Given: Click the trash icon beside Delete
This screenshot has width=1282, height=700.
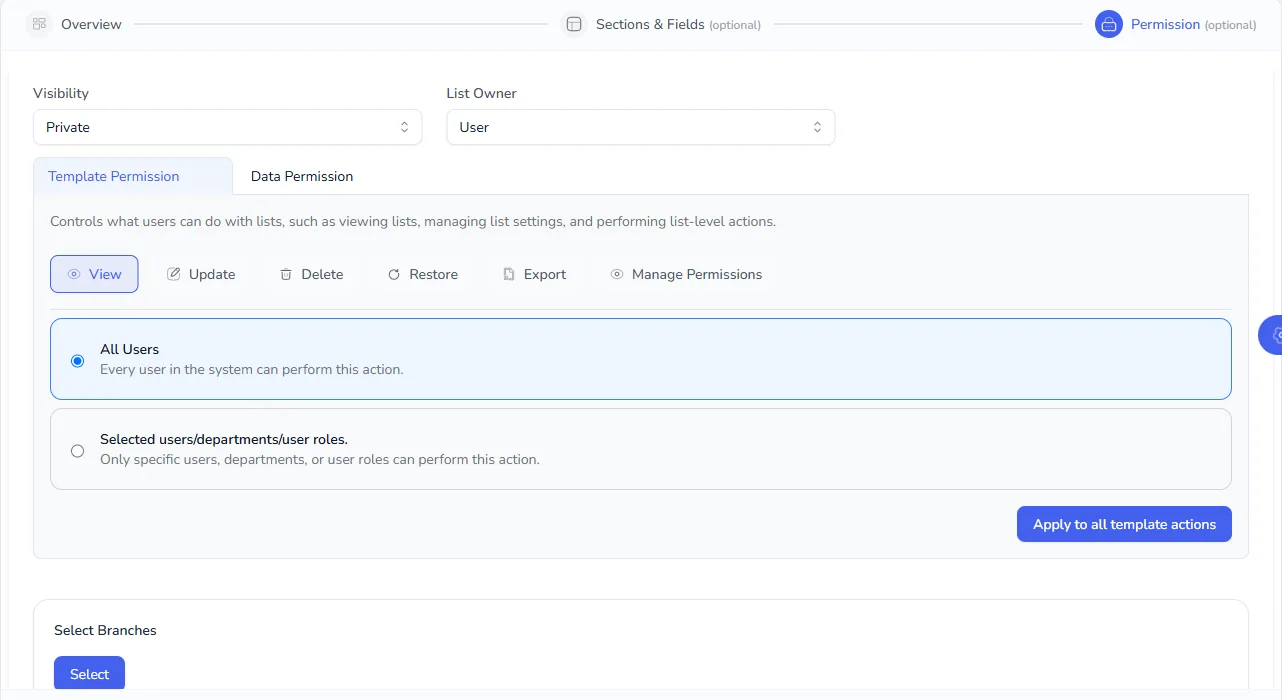Looking at the screenshot, I should click(286, 274).
